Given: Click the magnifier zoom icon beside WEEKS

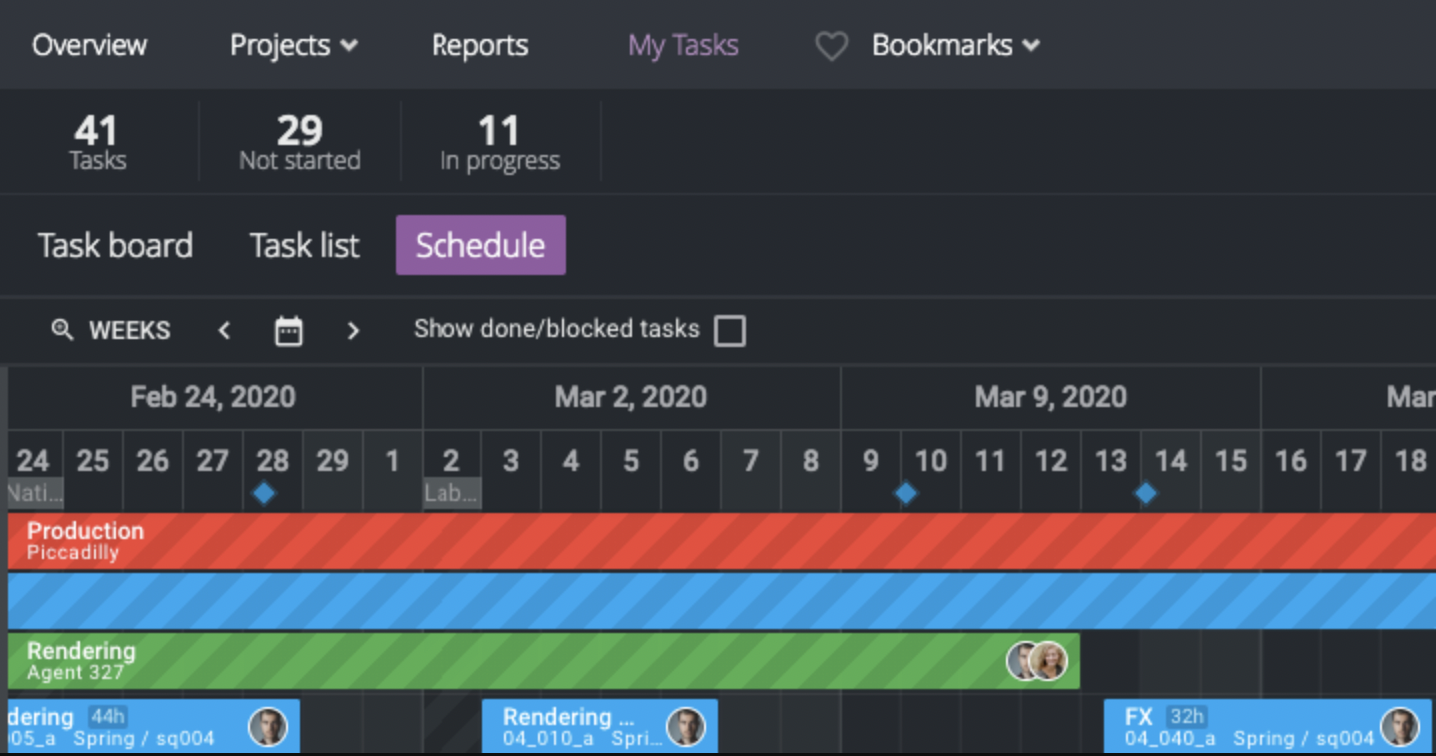Looking at the screenshot, I should [x=62, y=330].
